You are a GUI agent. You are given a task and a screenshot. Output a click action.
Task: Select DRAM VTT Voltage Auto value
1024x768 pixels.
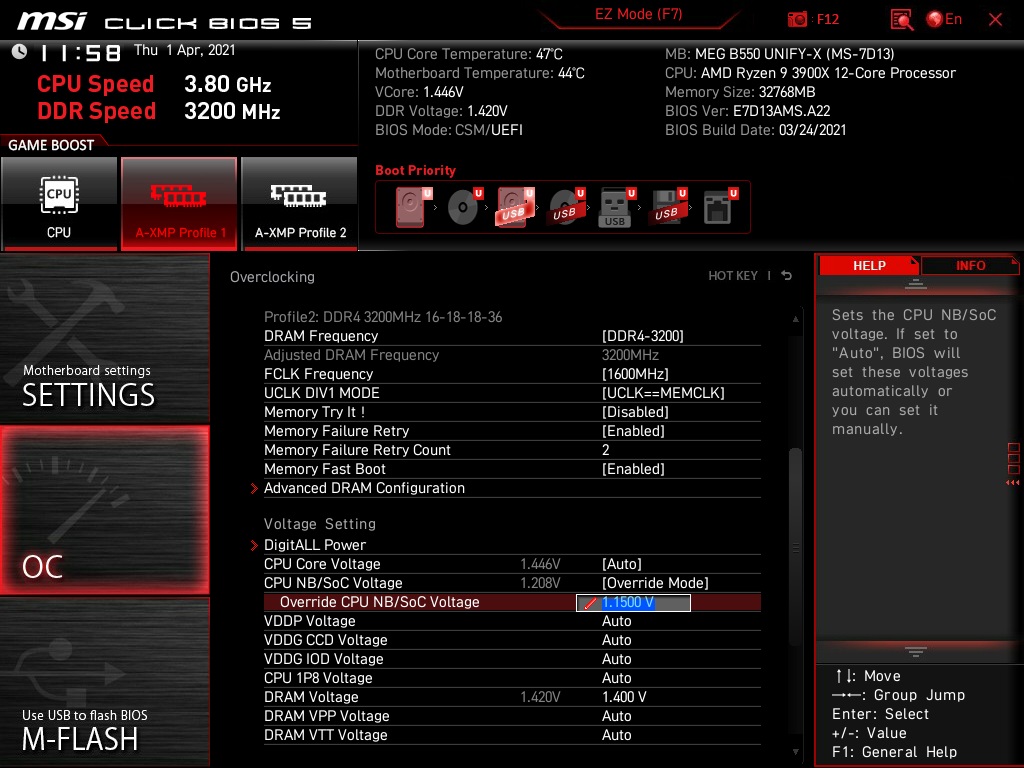[x=616, y=735]
